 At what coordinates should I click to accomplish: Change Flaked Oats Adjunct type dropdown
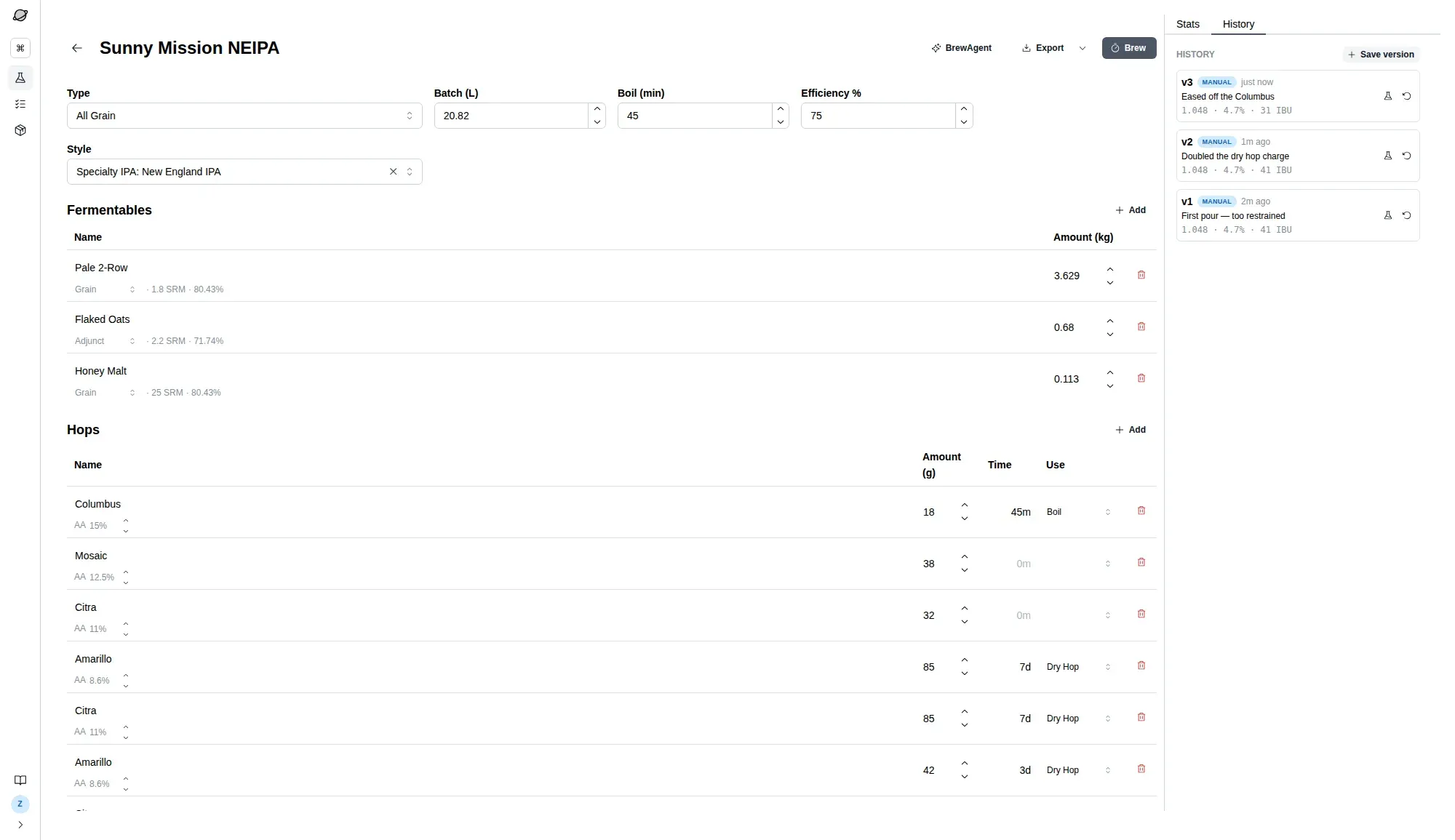105,341
